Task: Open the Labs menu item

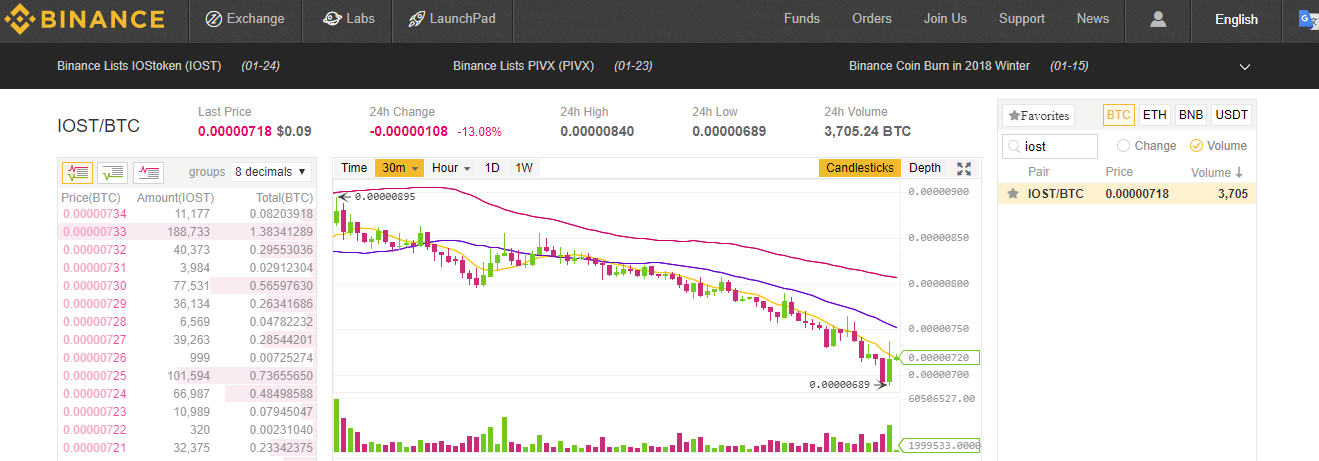Action: tap(348, 19)
